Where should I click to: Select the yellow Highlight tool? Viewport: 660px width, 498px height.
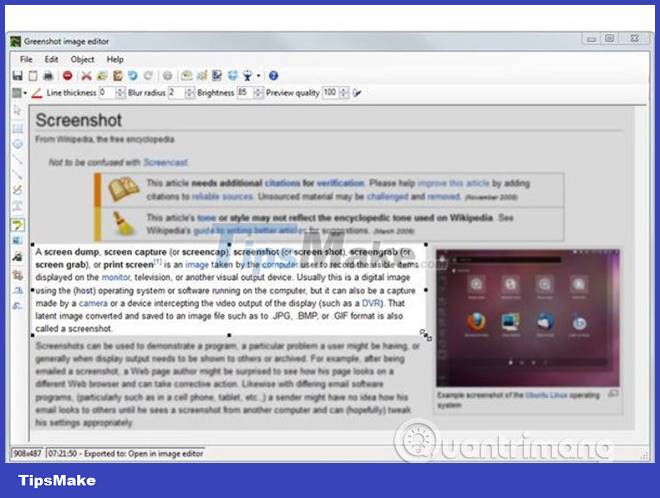pyautogui.click(x=17, y=225)
